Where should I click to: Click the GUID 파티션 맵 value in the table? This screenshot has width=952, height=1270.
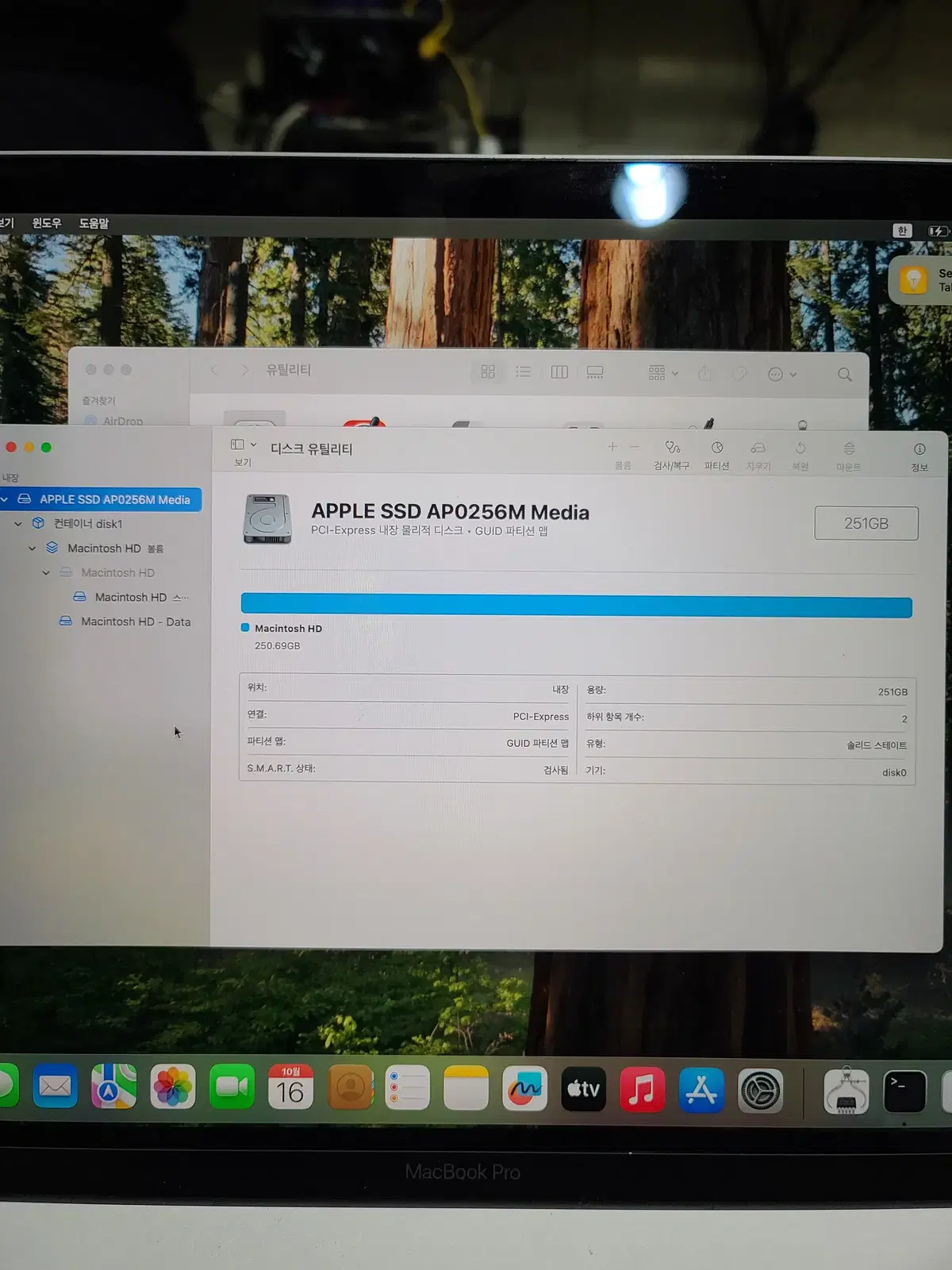(538, 743)
